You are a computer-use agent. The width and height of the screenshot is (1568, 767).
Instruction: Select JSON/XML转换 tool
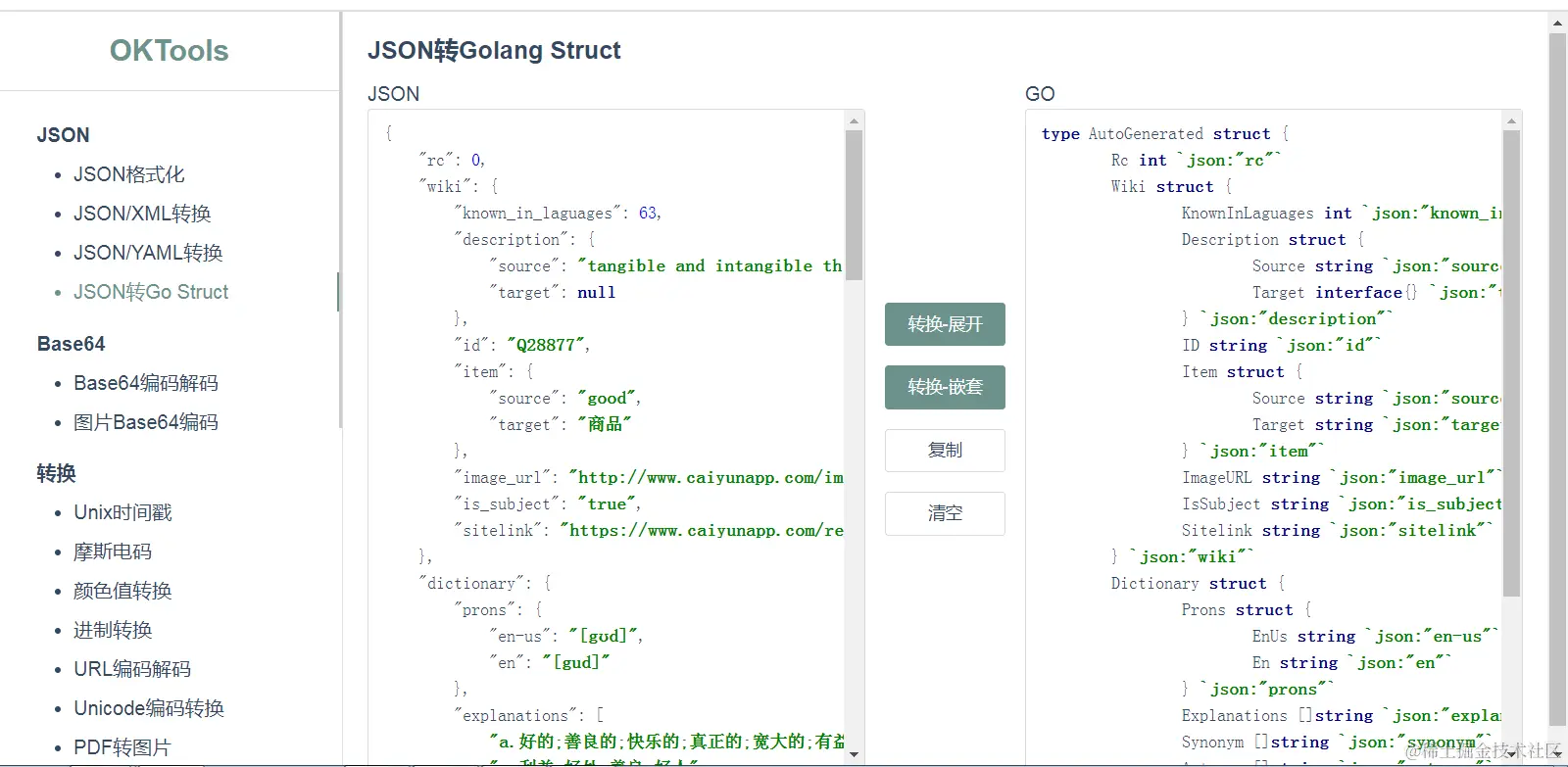tap(142, 214)
